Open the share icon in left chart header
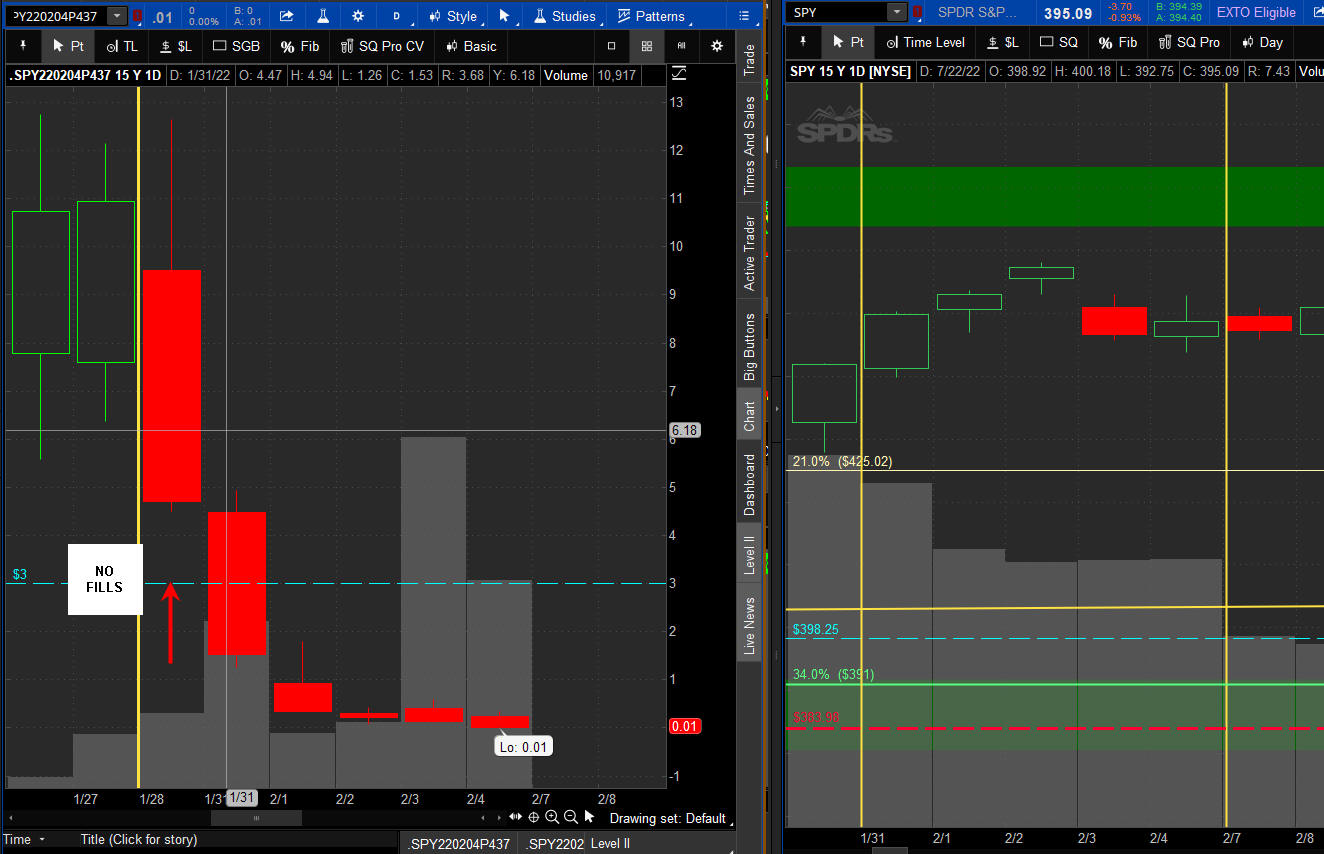Viewport: 1324px width, 854px height. pyautogui.click(x=287, y=16)
